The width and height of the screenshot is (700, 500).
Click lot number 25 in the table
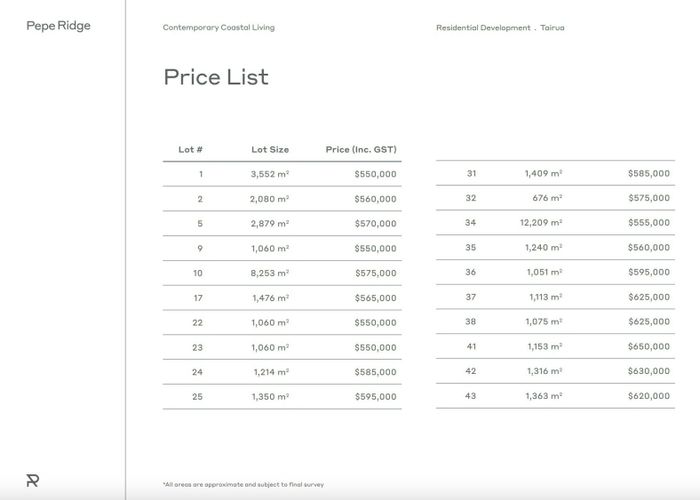(197, 396)
